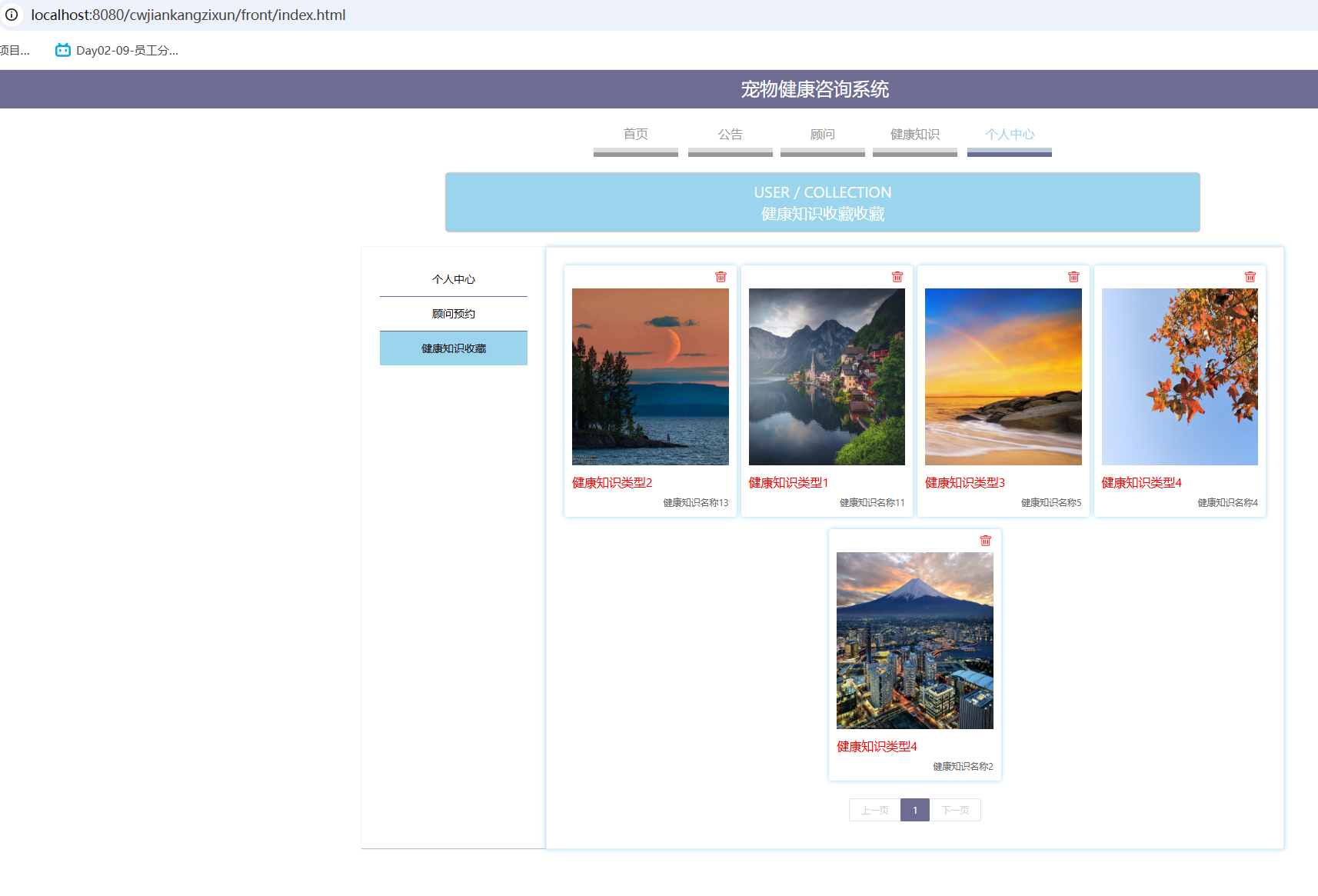Open the moon sunset lake thumbnail
Screen dimensions: 1318x896
coord(651,377)
